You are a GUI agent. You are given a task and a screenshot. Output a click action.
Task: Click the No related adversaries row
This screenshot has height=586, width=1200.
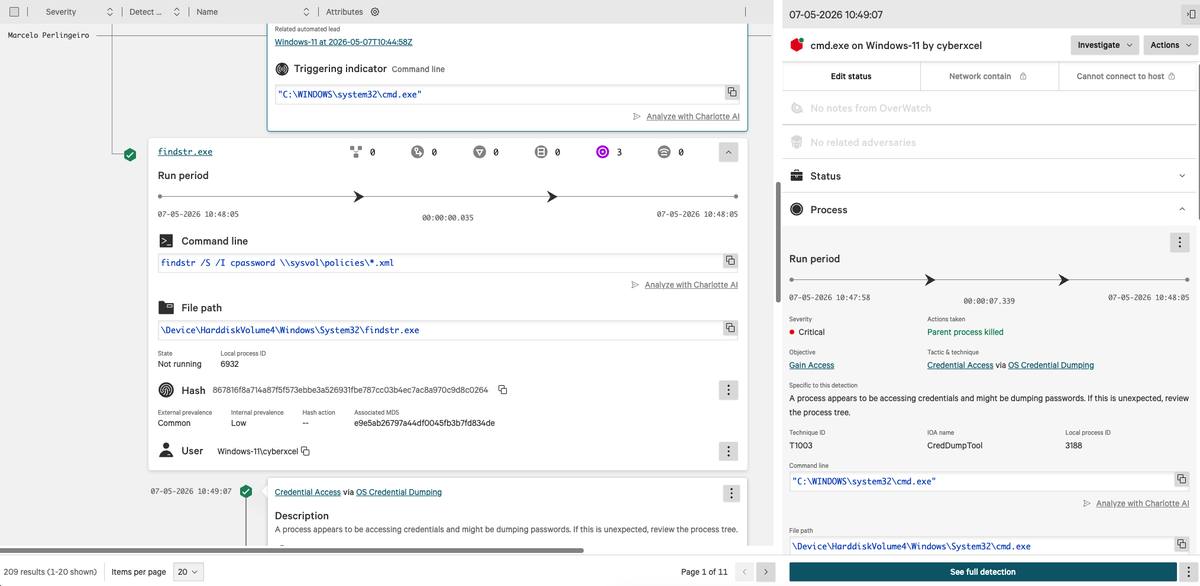point(989,142)
